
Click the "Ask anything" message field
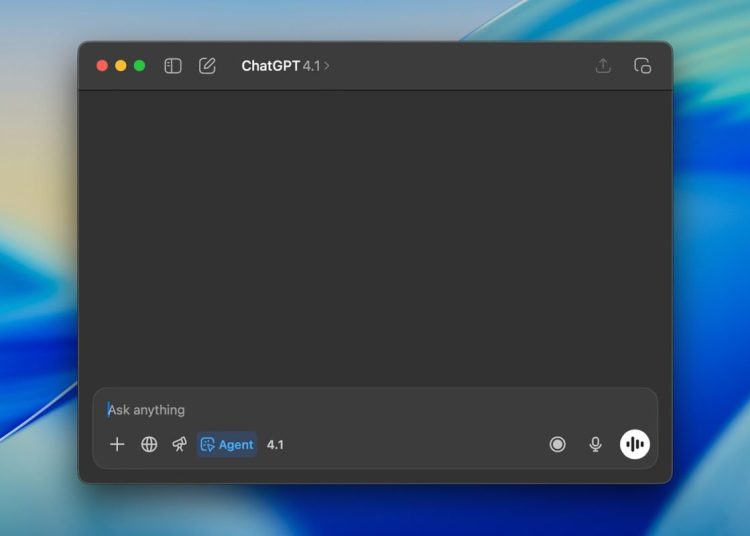[370, 410]
